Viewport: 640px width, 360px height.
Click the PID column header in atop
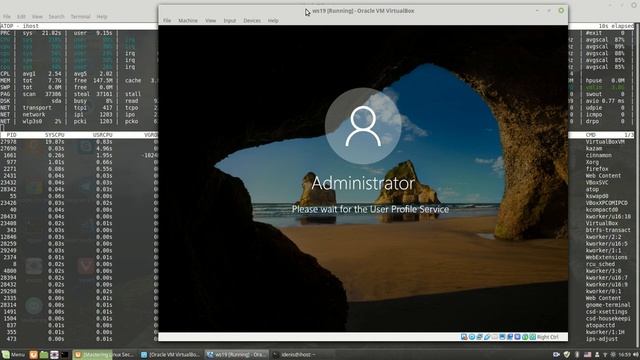(11, 135)
